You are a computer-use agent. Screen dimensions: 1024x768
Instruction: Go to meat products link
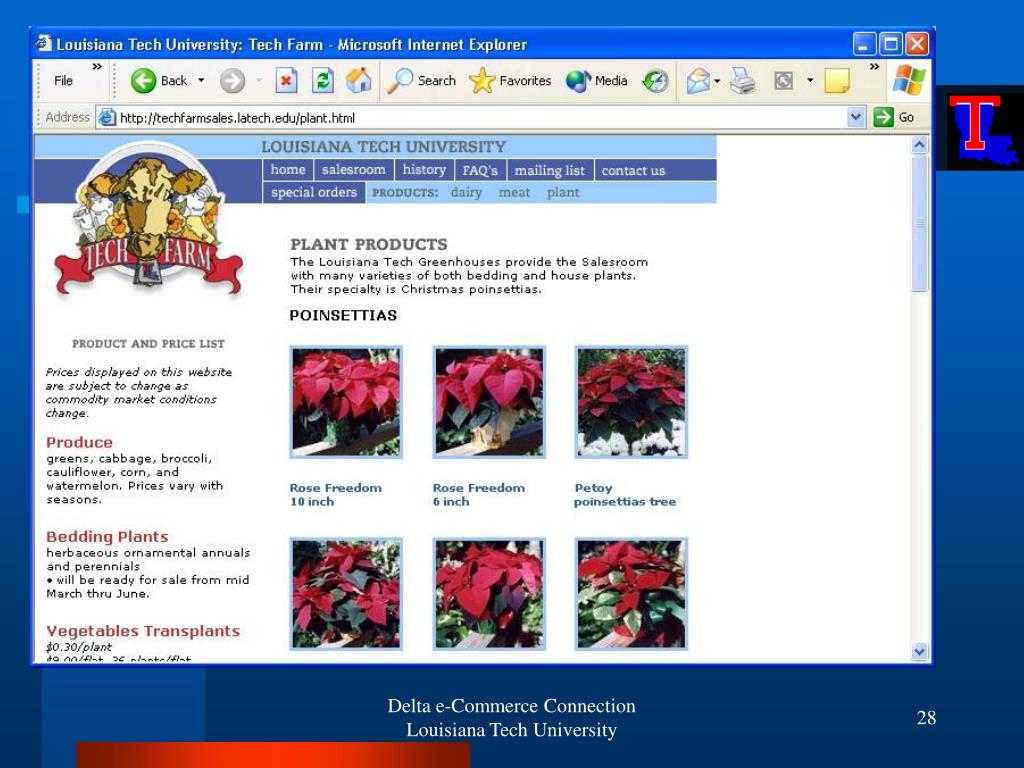tap(514, 193)
